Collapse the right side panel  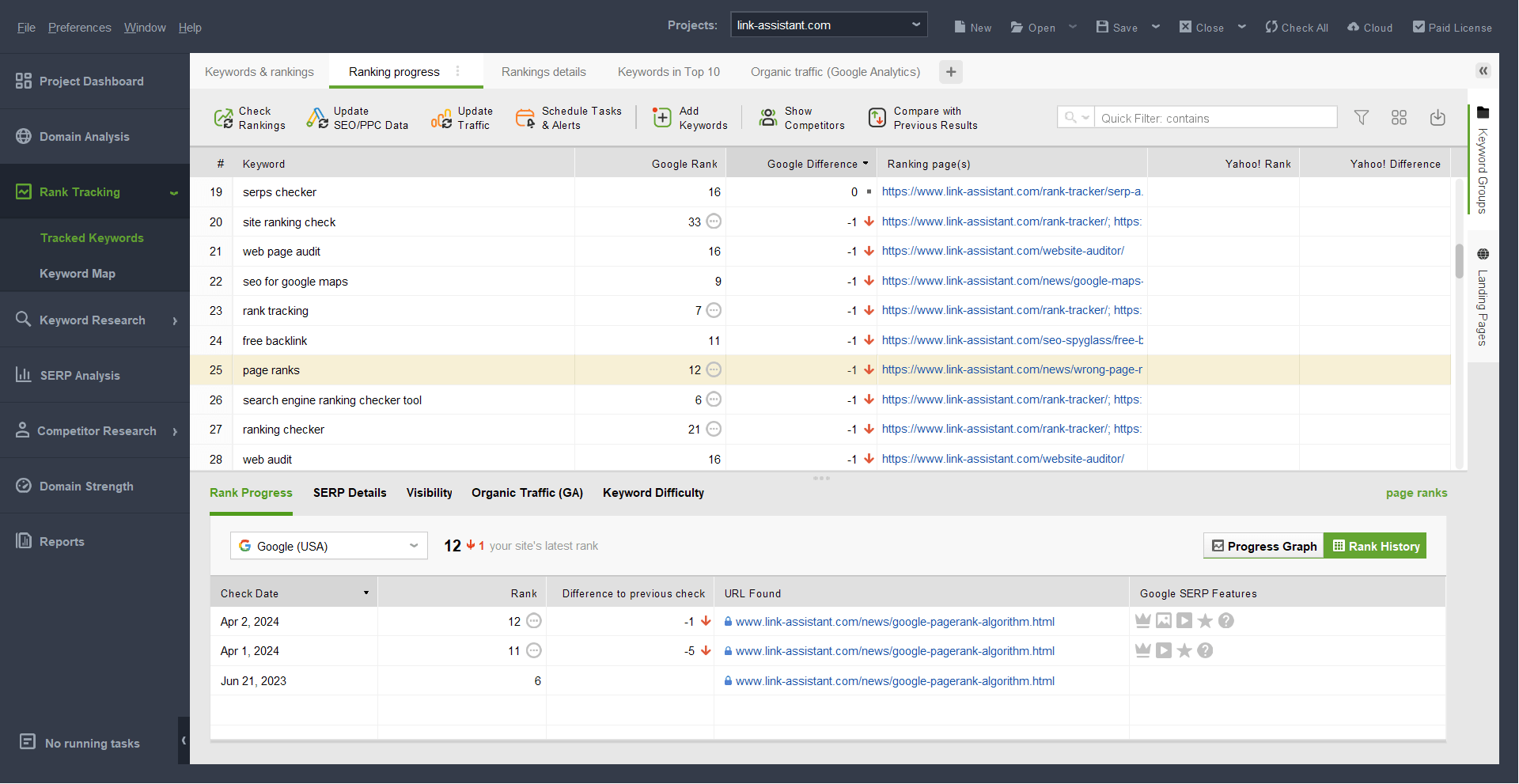[x=1483, y=71]
